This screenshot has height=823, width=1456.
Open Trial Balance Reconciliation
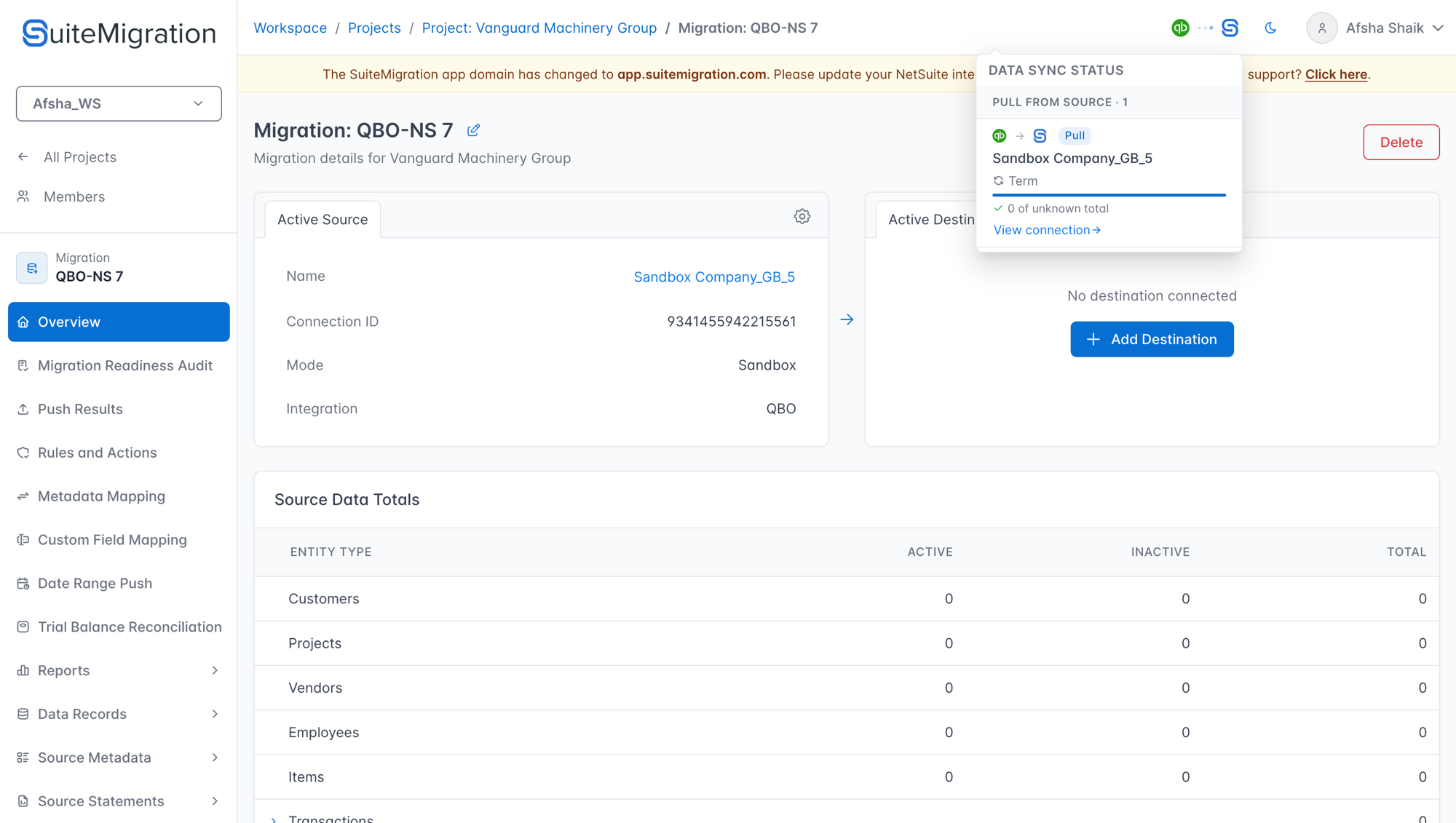pos(119,627)
